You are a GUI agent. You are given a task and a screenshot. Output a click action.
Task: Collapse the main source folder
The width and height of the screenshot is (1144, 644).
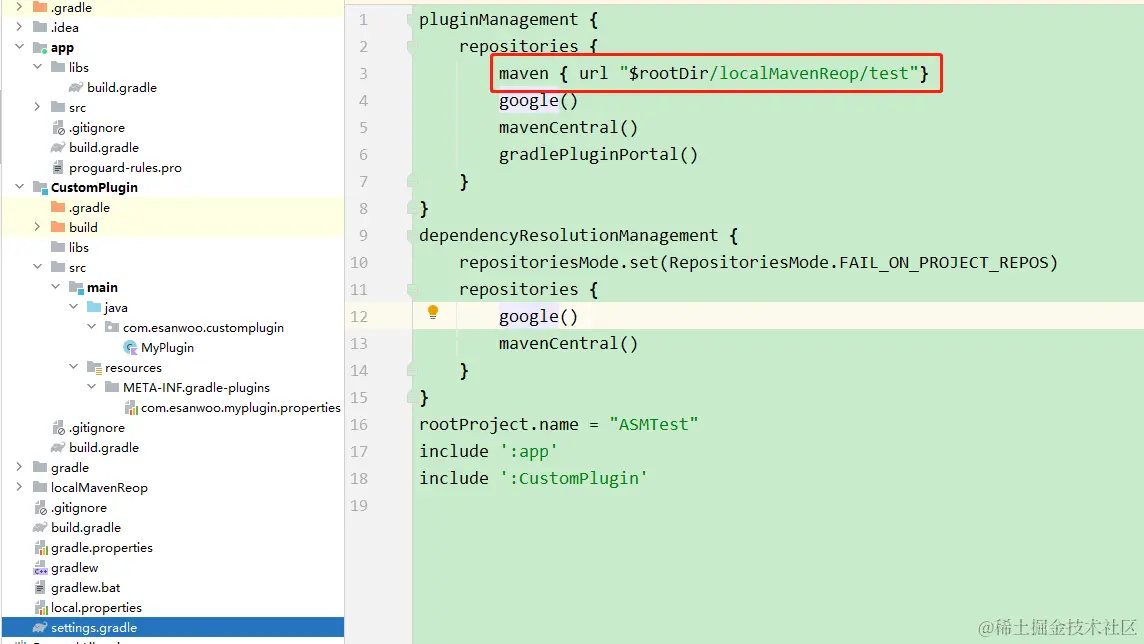click(x=55, y=287)
